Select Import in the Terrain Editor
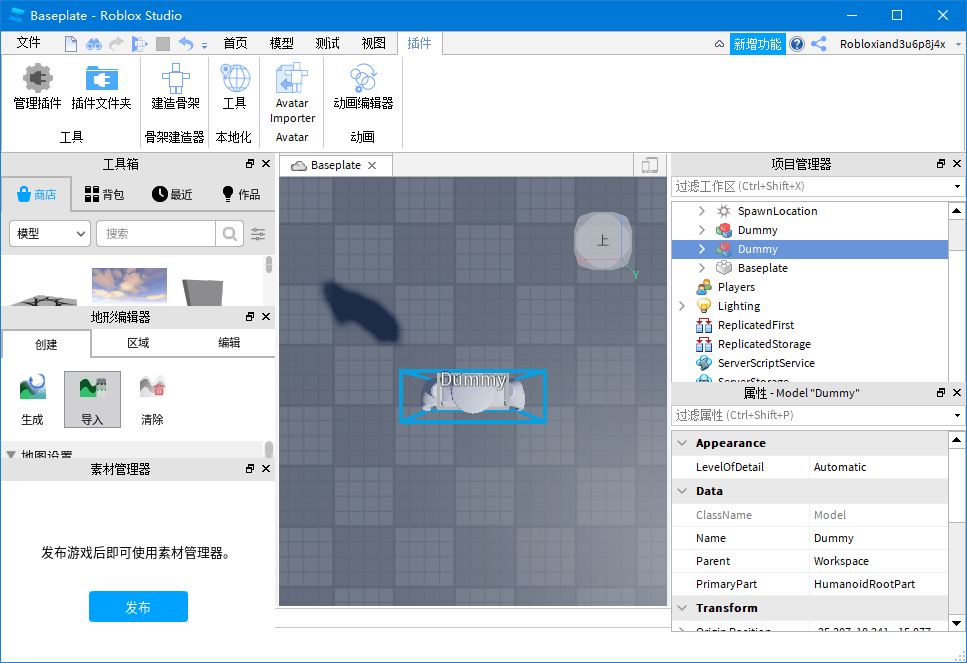This screenshot has width=967, height=663. pyautogui.click(x=92, y=399)
